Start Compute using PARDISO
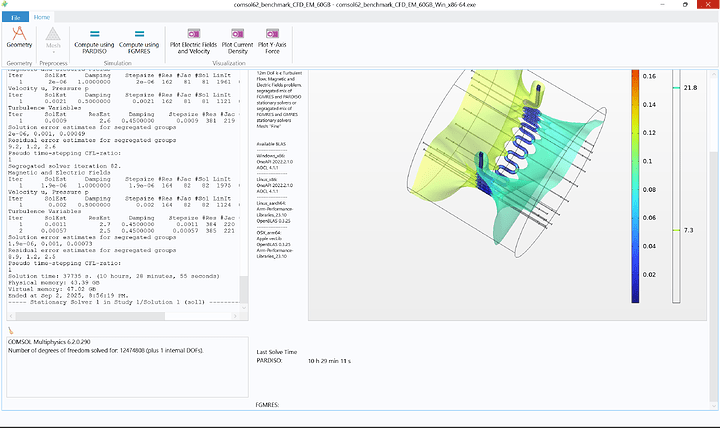 (x=94, y=41)
